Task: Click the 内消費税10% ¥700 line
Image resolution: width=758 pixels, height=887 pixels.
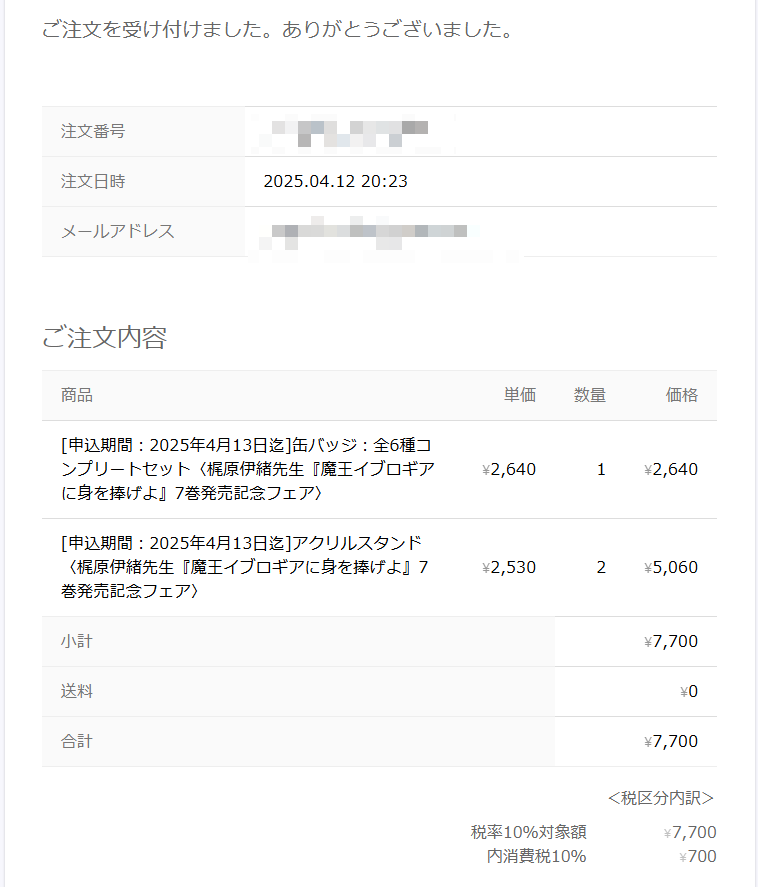Action: point(601,856)
